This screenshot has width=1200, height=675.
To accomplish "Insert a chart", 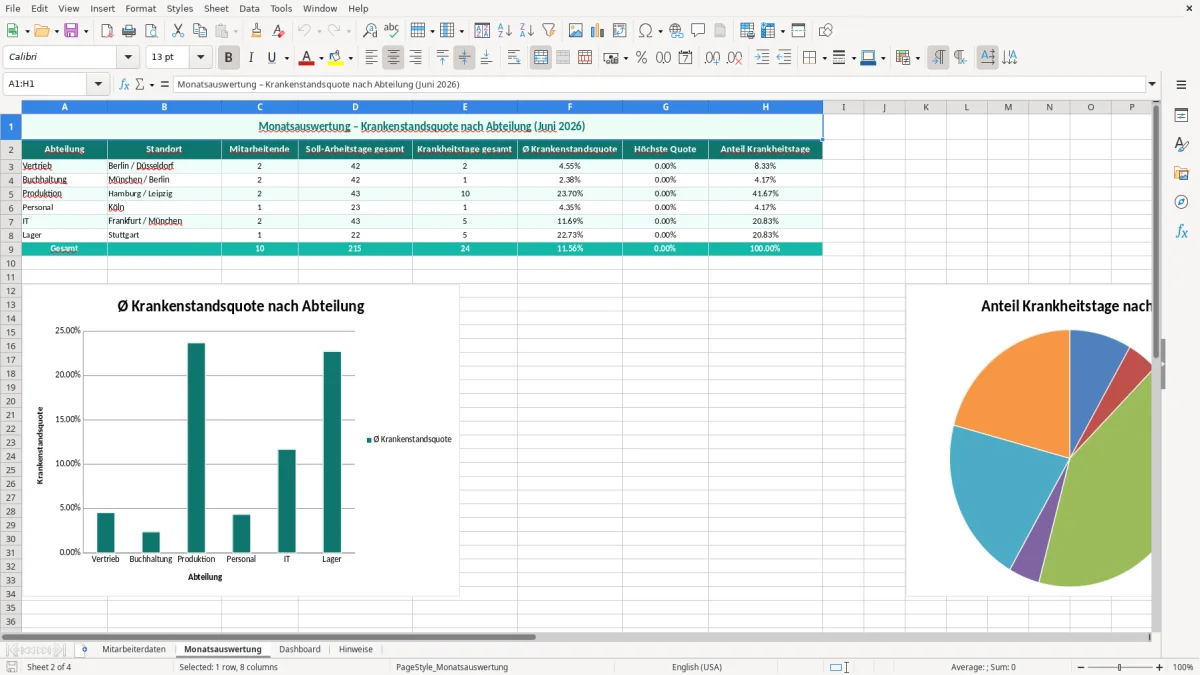I will click(598, 31).
